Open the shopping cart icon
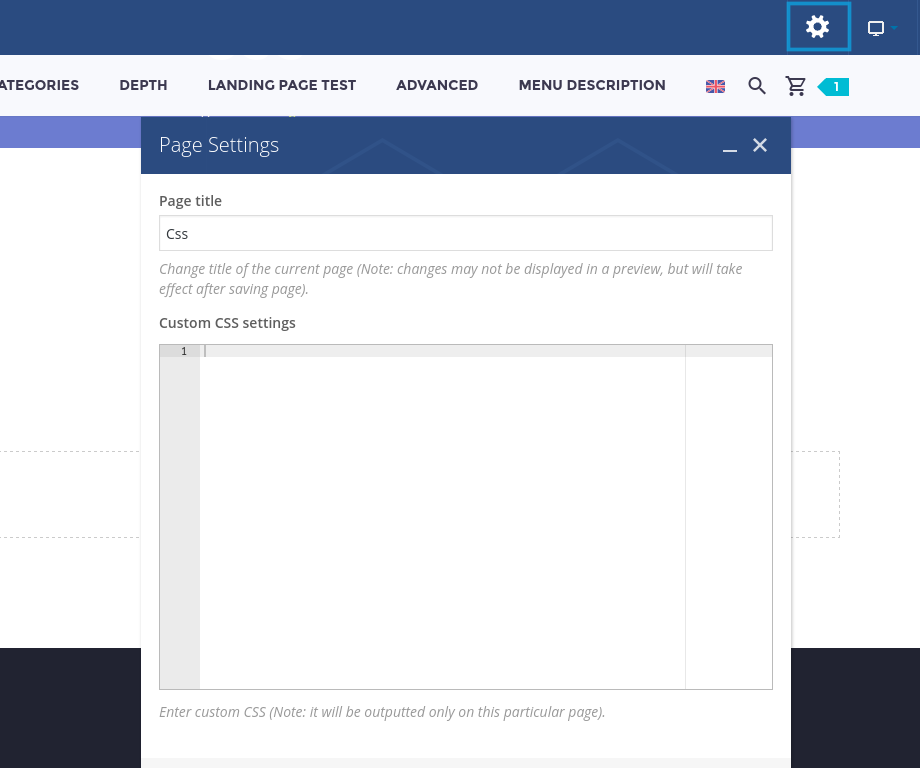 coord(796,86)
